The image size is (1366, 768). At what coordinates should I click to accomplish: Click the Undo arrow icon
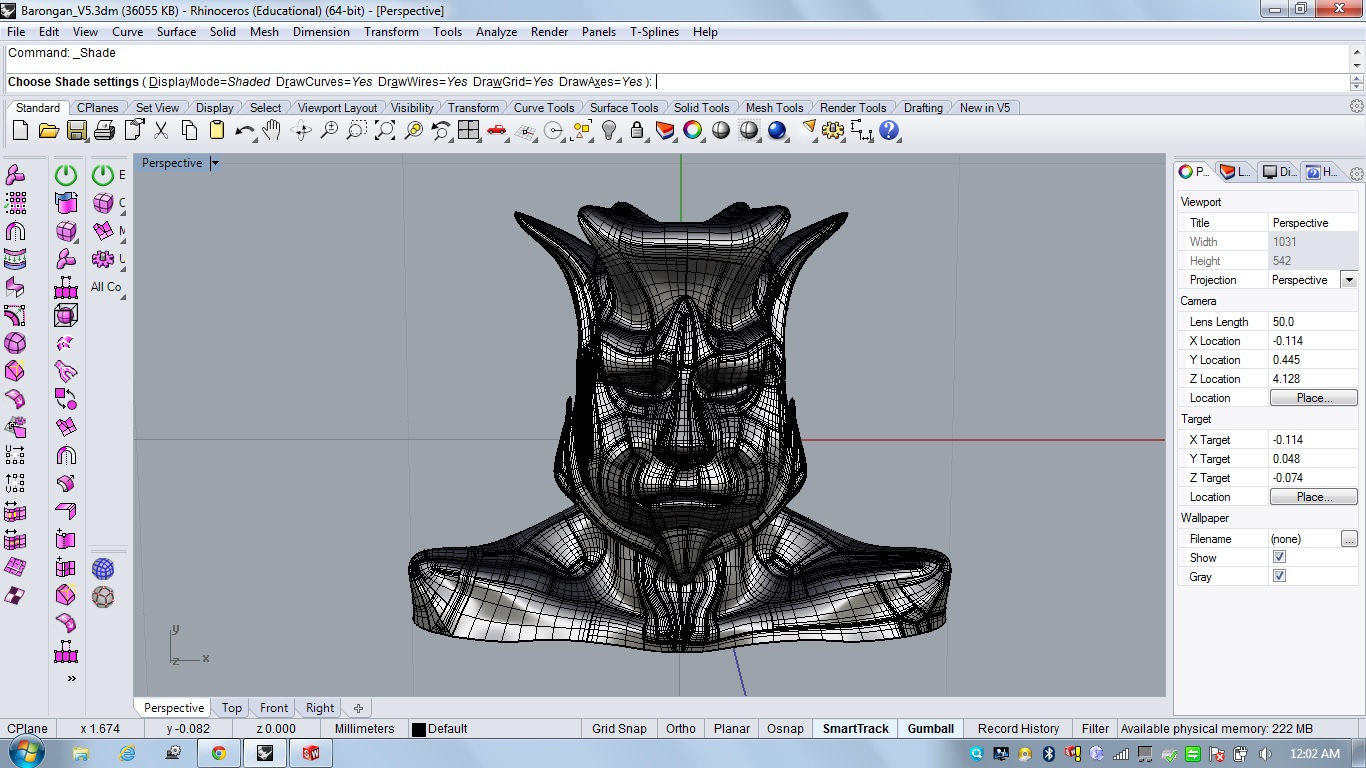(244, 131)
